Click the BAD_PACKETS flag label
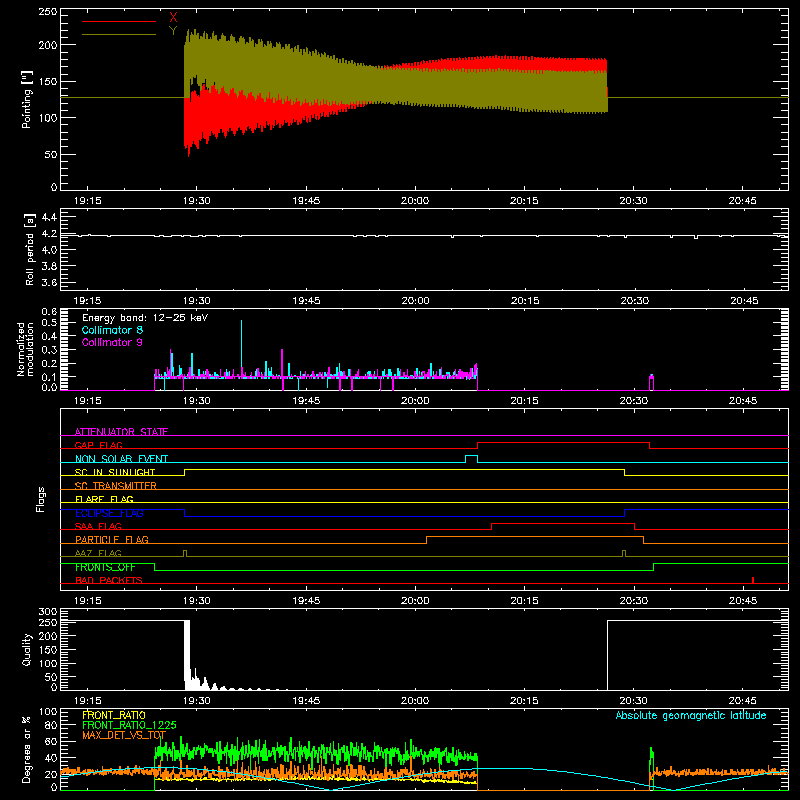This screenshot has width=800, height=800. pyautogui.click(x=109, y=580)
